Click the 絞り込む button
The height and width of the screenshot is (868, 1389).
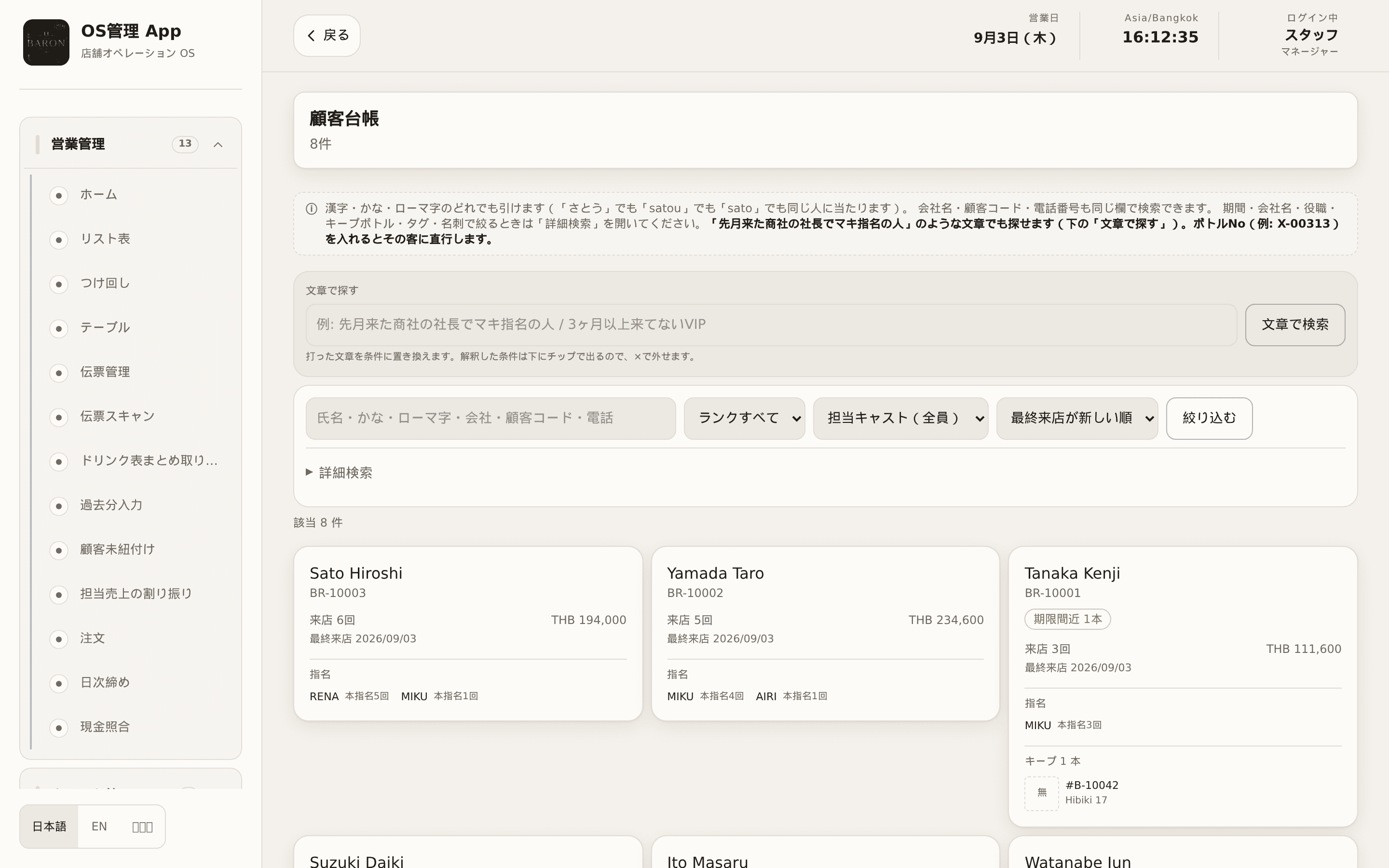click(1209, 419)
